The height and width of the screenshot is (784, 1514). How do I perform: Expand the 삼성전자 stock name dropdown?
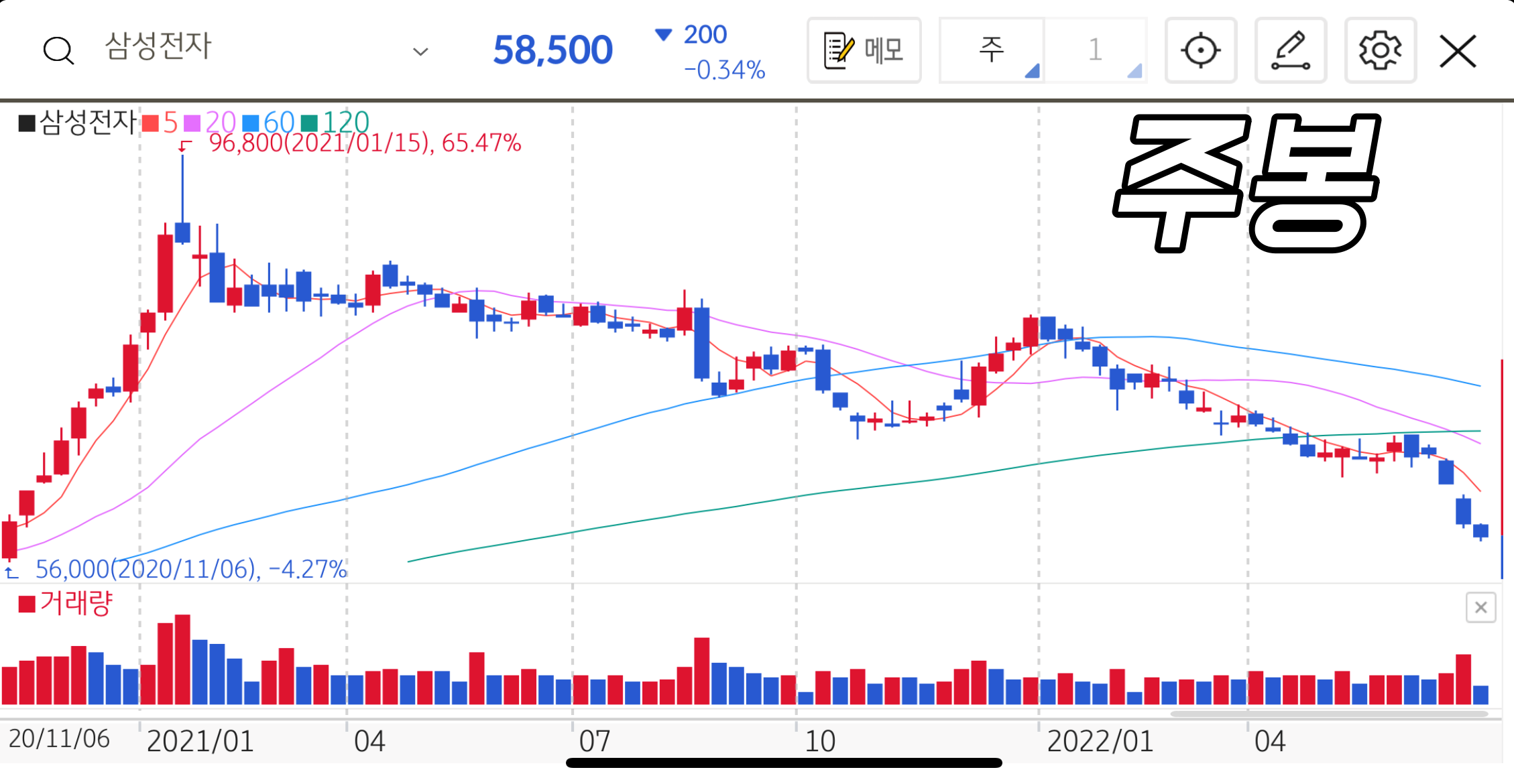(x=420, y=52)
